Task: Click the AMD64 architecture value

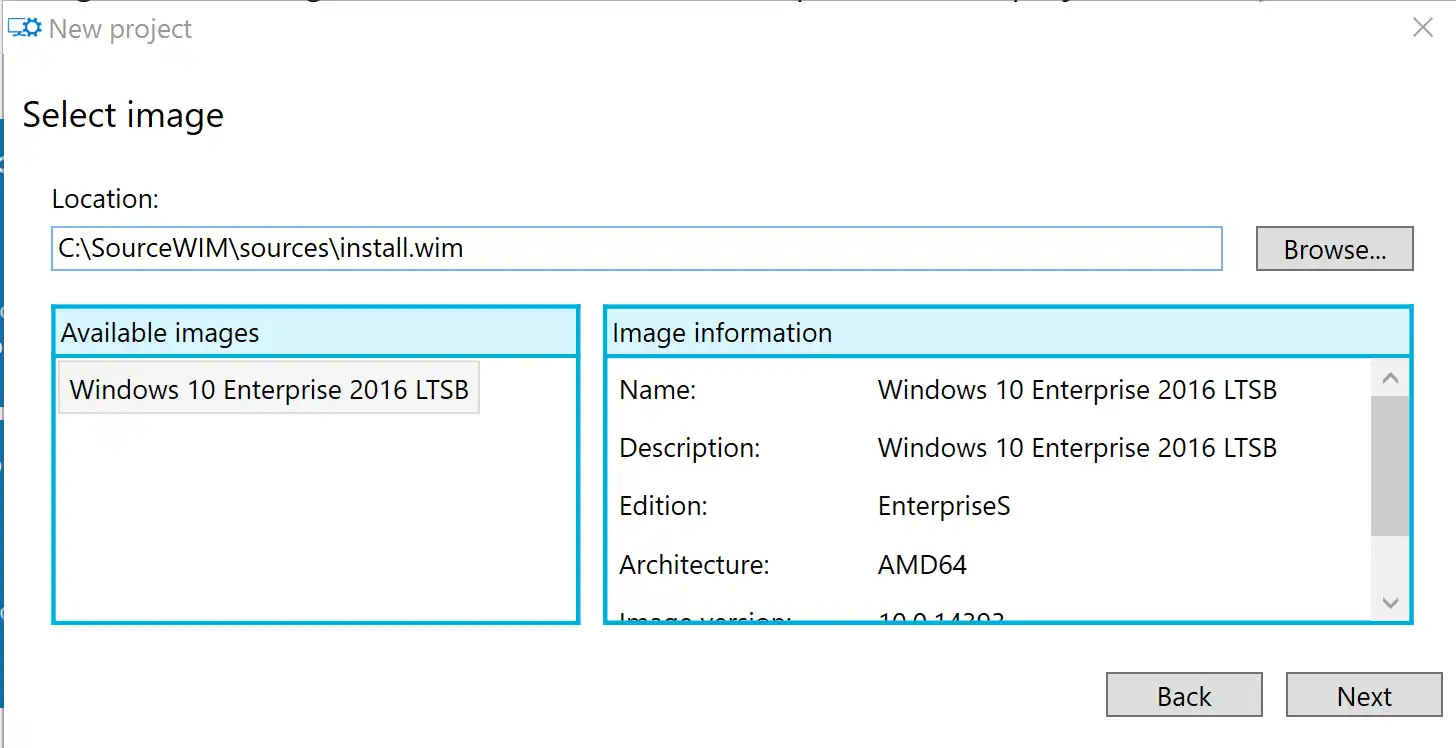Action: point(922,565)
